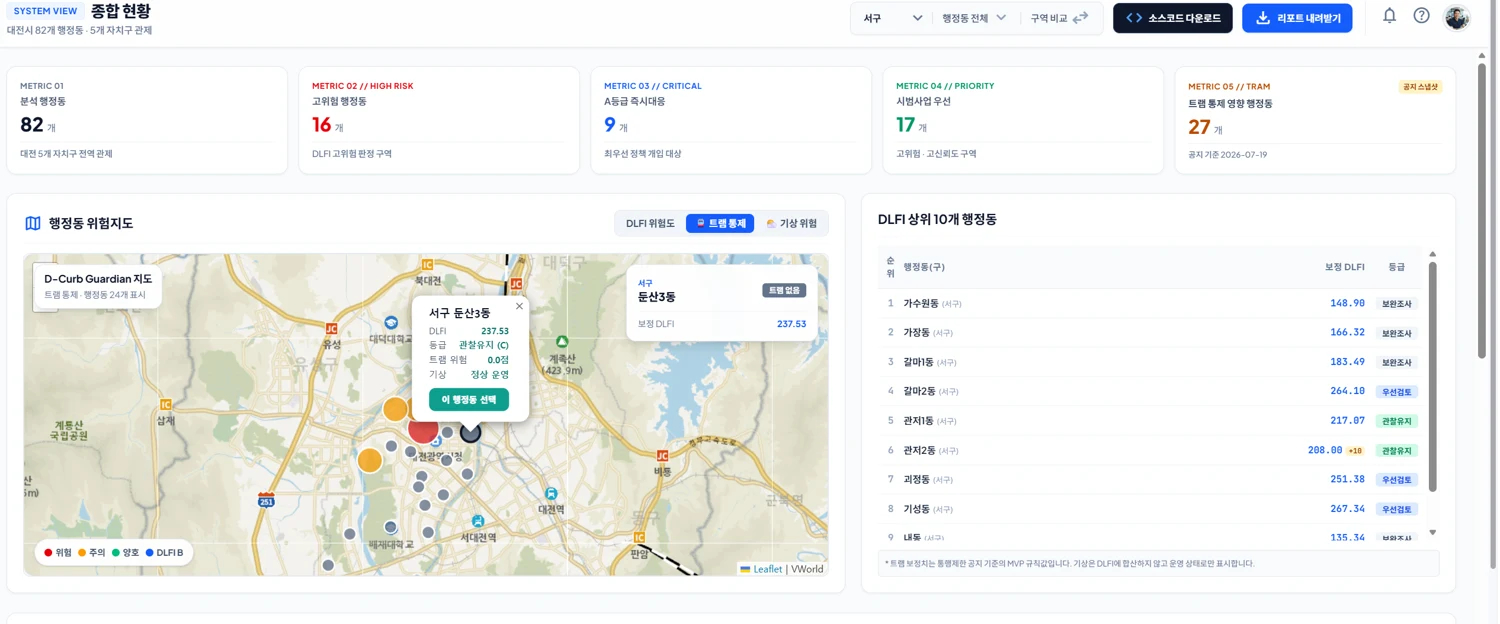The width and height of the screenshot is (1500, 624).
Task: Click the 트램 없음 badge in 둔산3동 card
Action: tap(784, 290)
